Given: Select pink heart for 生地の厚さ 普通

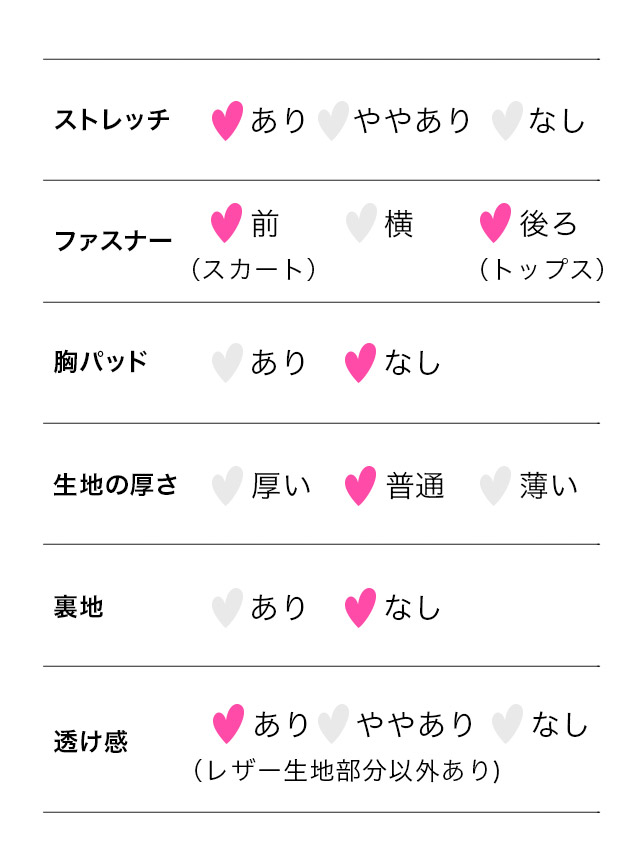Looking at the screenshot, I should pos(360,486).
